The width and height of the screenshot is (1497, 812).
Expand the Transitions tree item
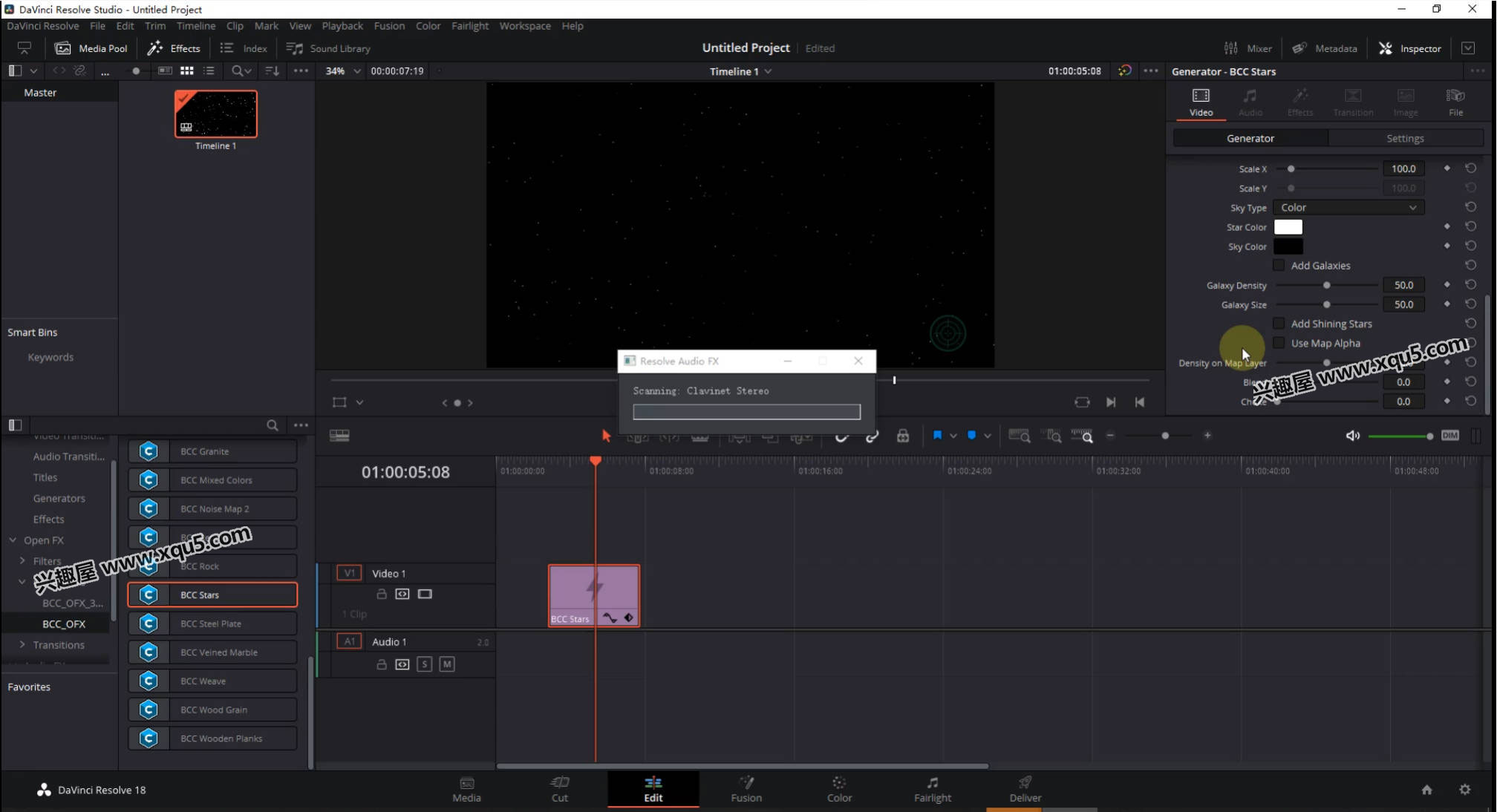tap(22, 645)
